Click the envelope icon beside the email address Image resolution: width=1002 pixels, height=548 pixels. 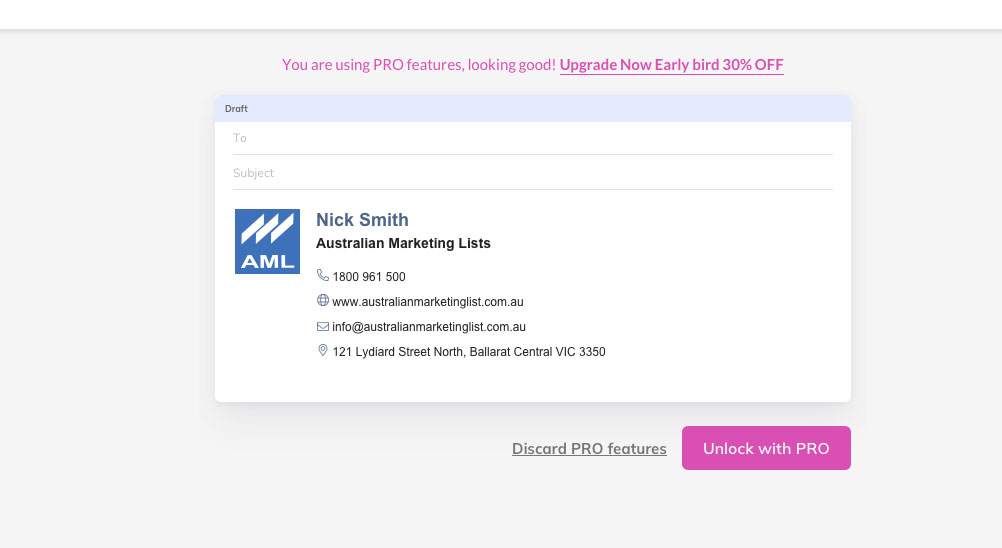point(323,326)
